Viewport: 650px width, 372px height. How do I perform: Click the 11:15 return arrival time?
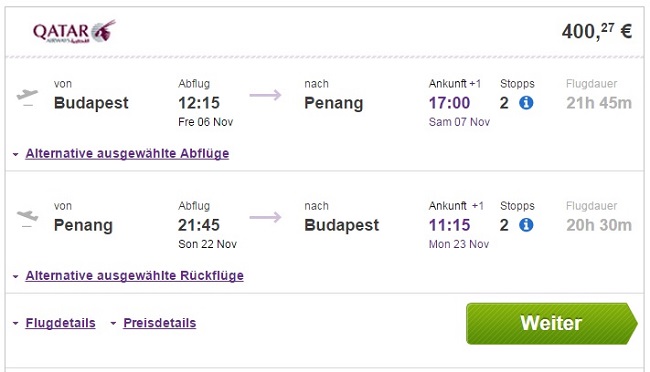click(449, 225)
